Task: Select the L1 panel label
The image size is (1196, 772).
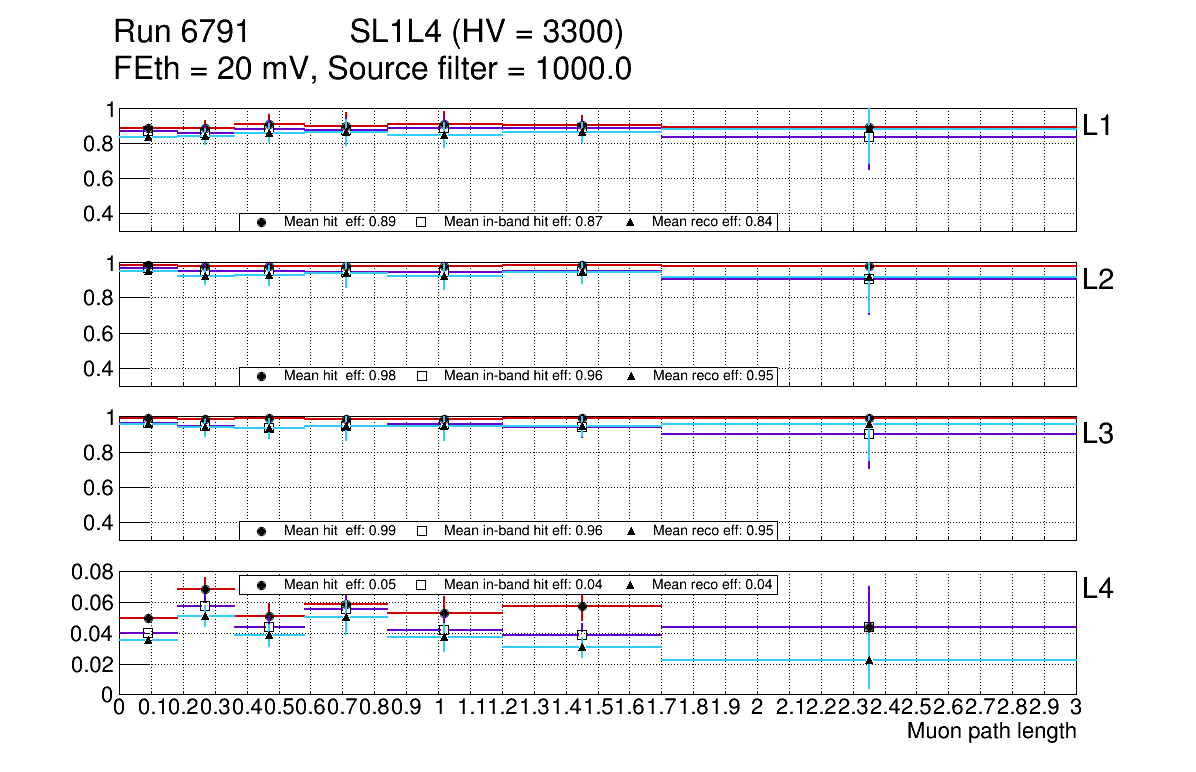Action: (x=1101, y=126)
